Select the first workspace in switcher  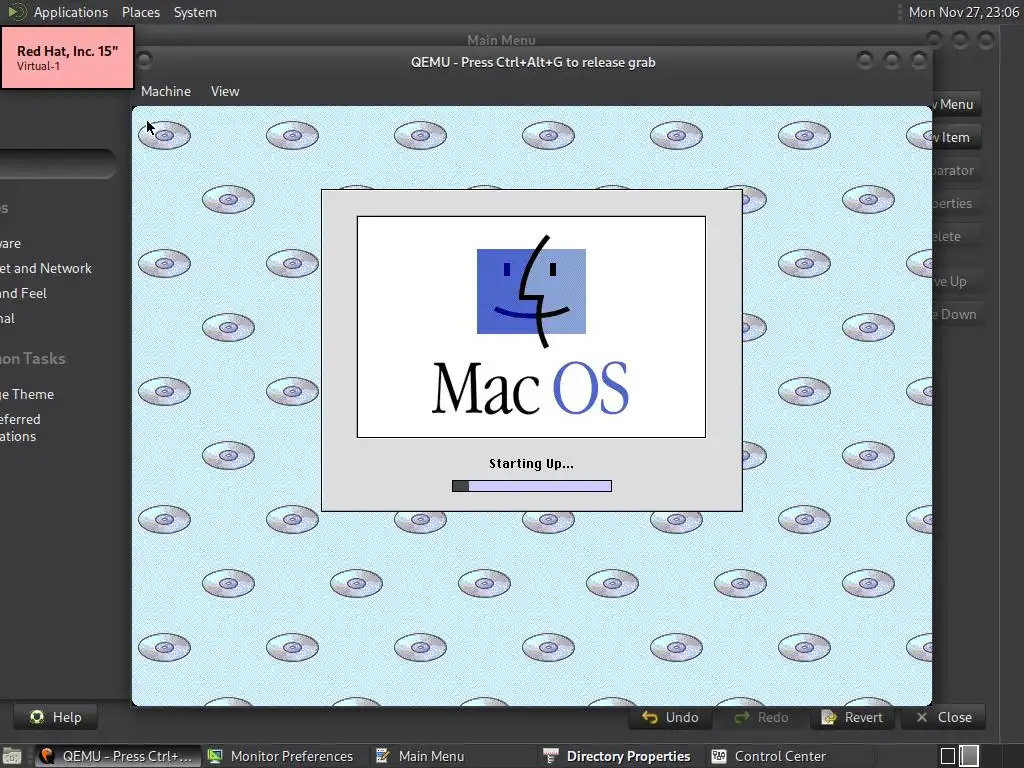coord(948,756)
